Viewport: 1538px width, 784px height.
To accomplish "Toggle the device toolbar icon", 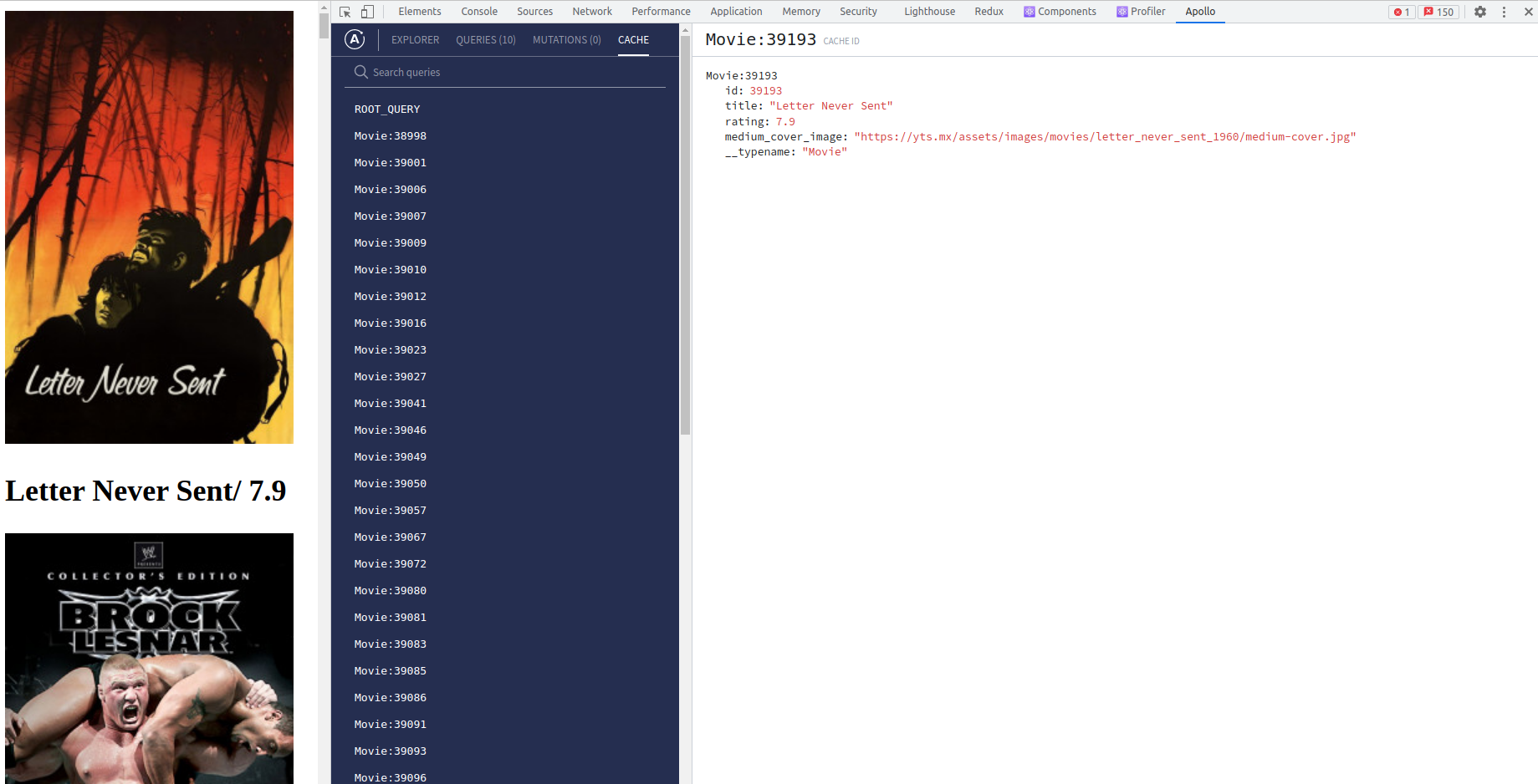I will point(367,12).
